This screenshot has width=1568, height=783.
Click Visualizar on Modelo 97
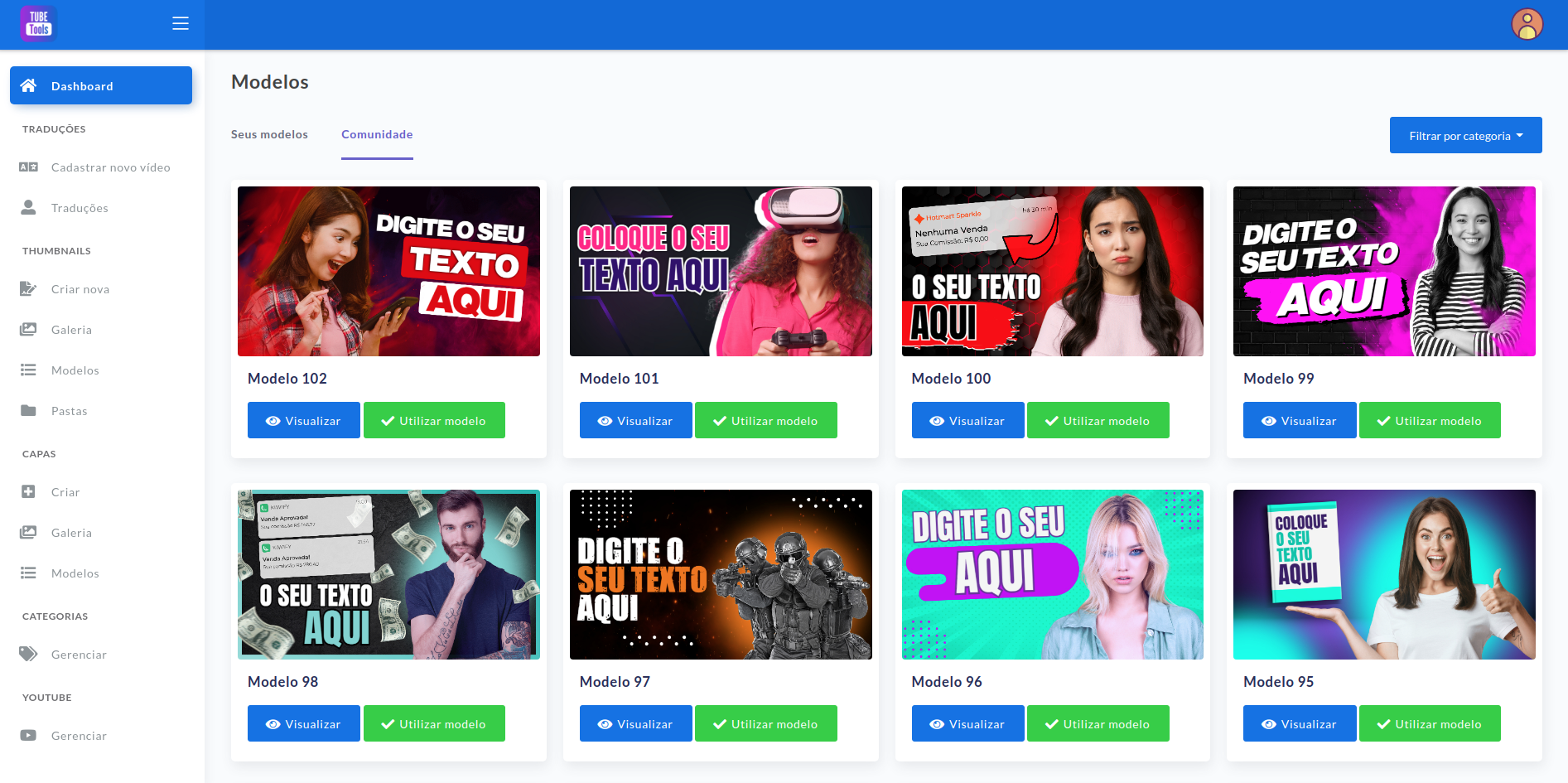tap(635, 723)
